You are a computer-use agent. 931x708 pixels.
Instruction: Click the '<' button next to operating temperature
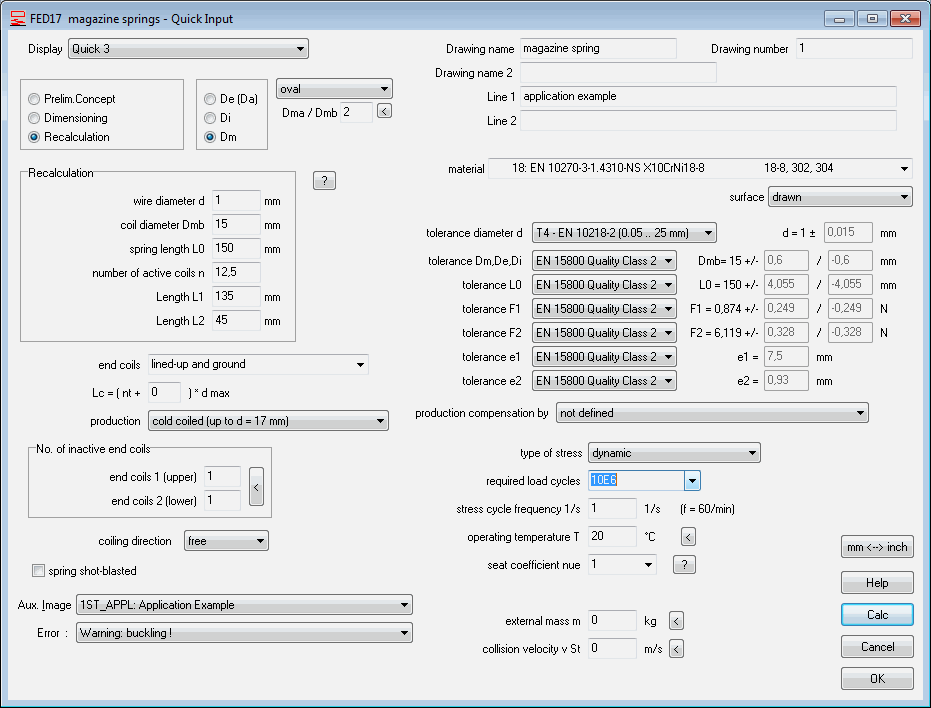687,537
